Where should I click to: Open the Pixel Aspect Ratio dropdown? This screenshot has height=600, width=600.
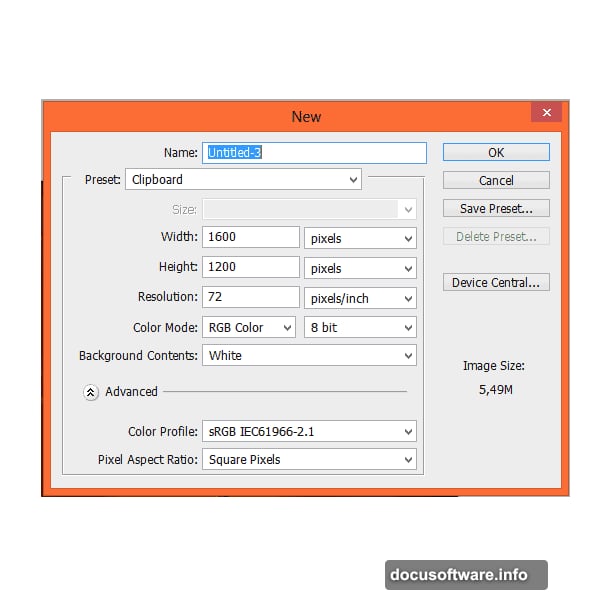(309, 460)
